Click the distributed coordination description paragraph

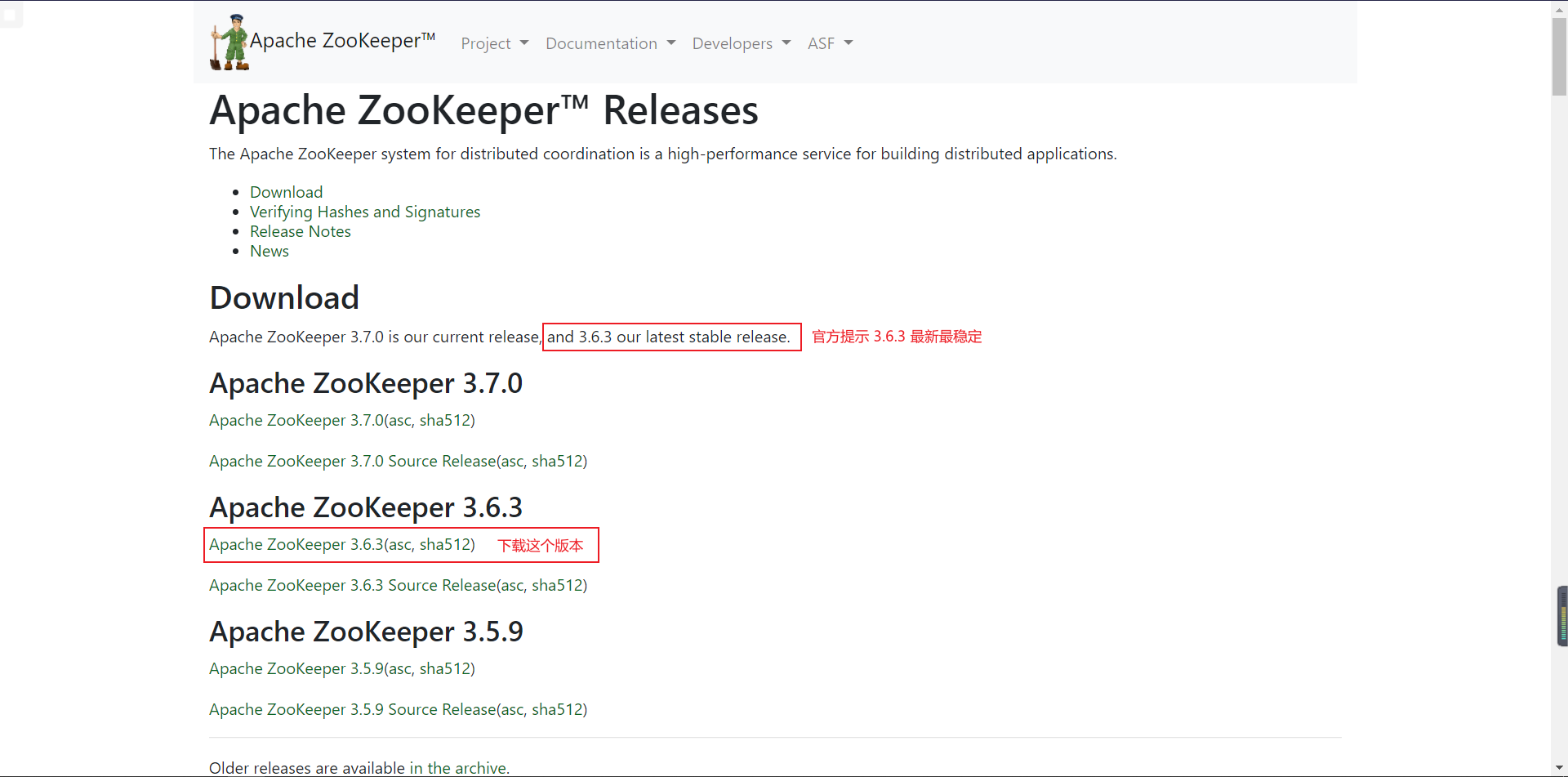pyautogui.click(x=663, y=154)
